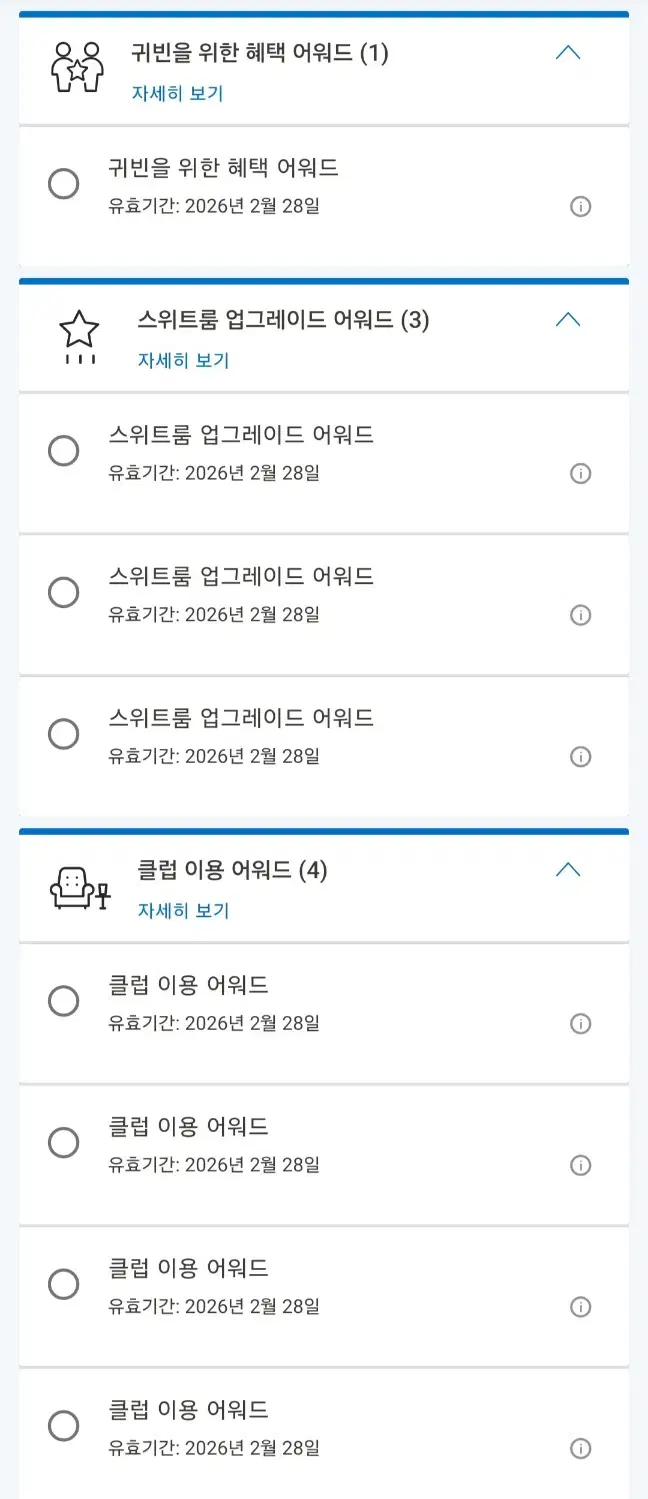648x1499 pixels.
Task: Collapse the 스위트룸 업그레이드 어워드 (3) section
Action: [x=568, y=320]
